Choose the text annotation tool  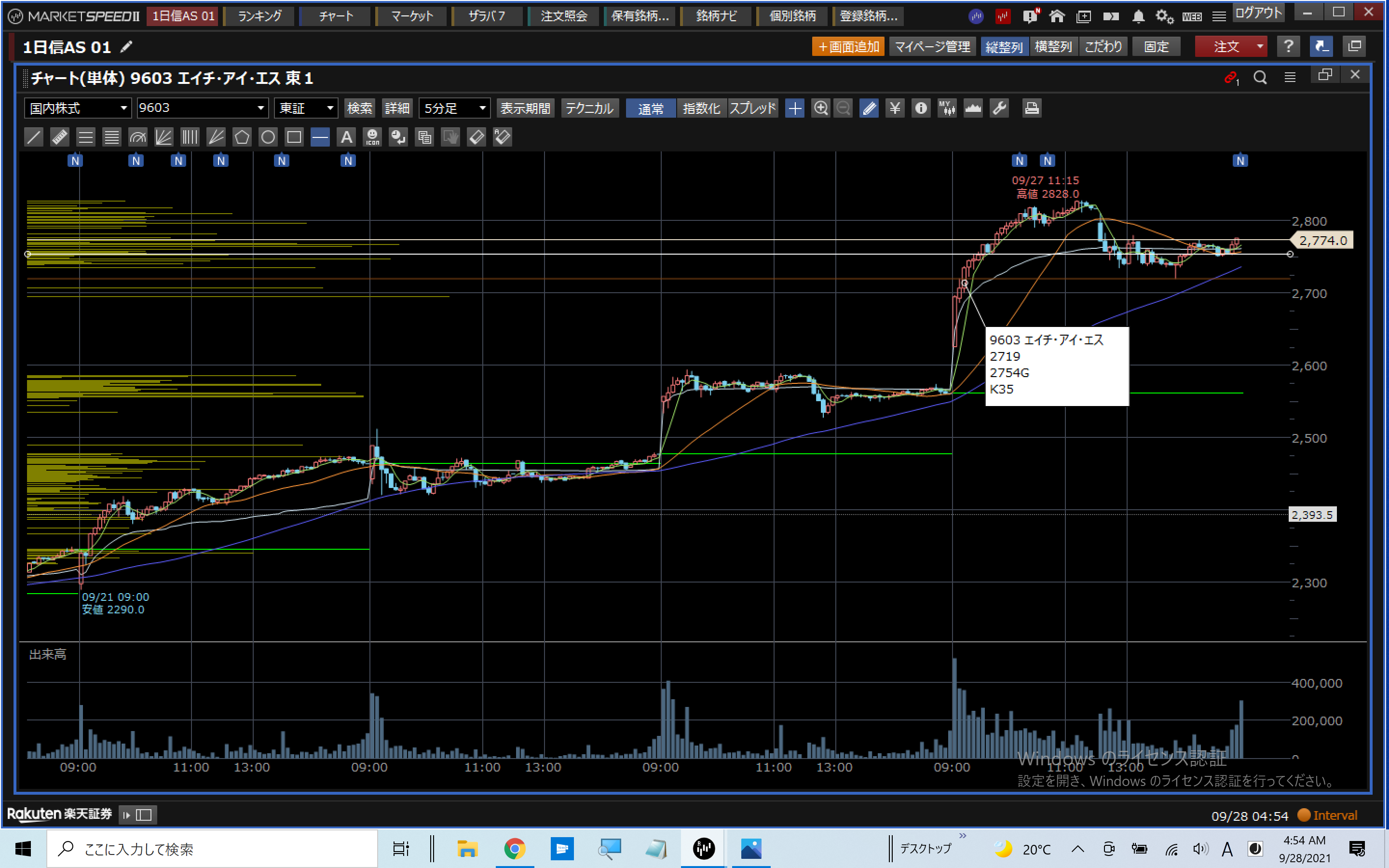(346, 137)
